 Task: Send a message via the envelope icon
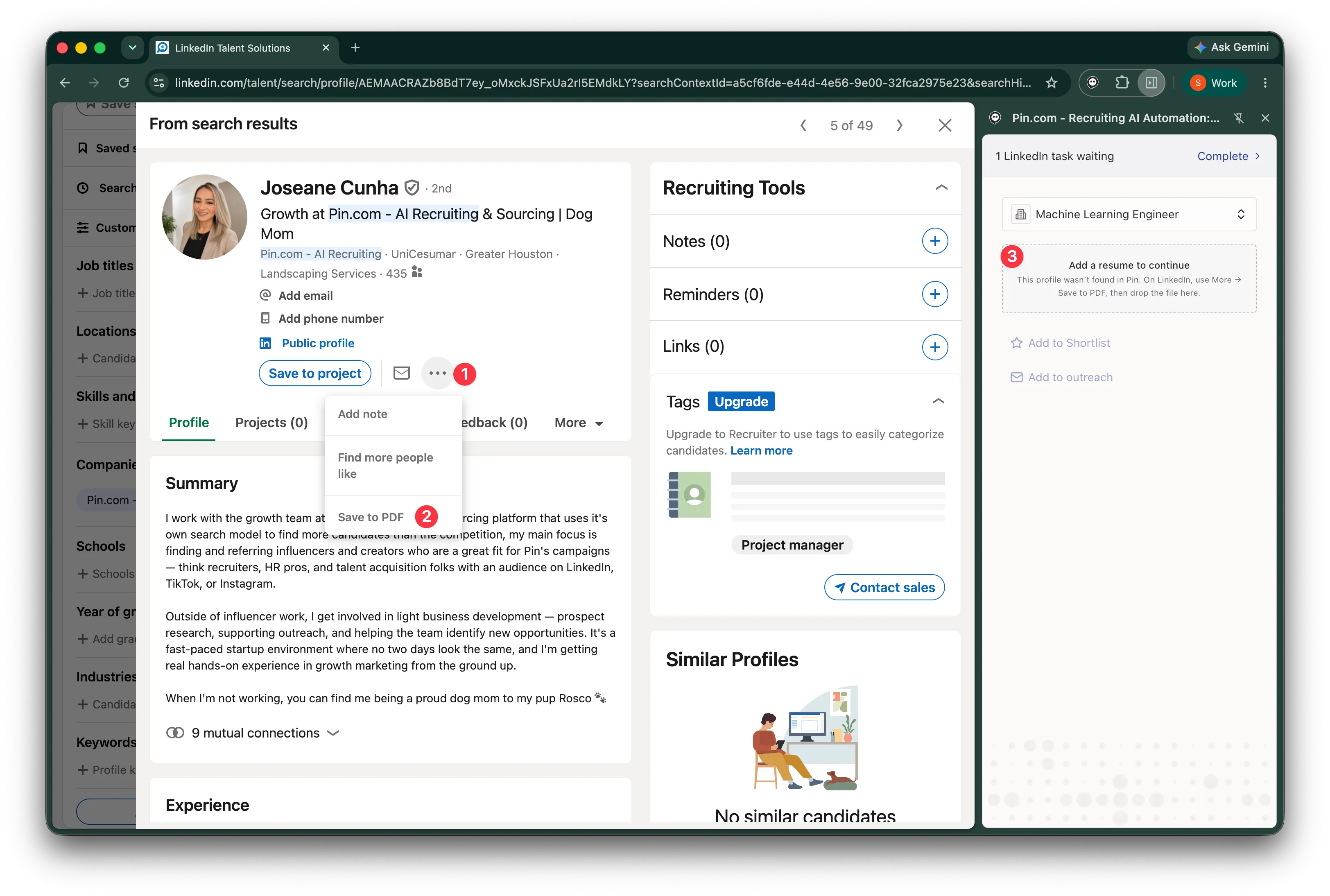coord(402,373)
